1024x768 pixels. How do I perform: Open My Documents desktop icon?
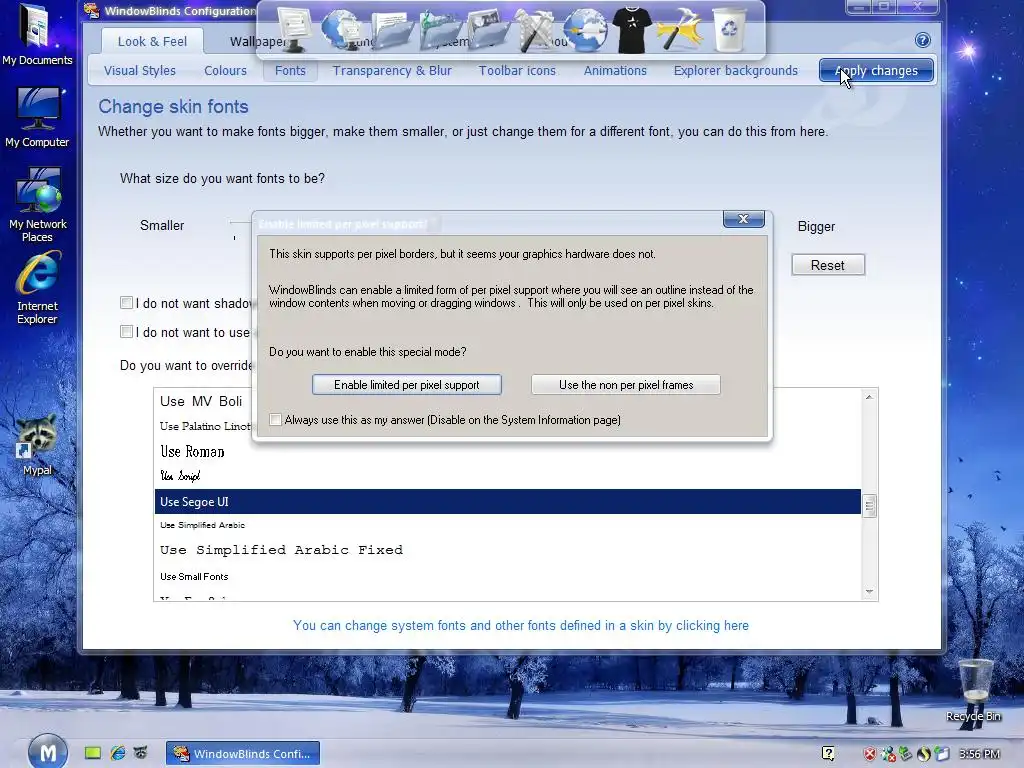[37, 34]
